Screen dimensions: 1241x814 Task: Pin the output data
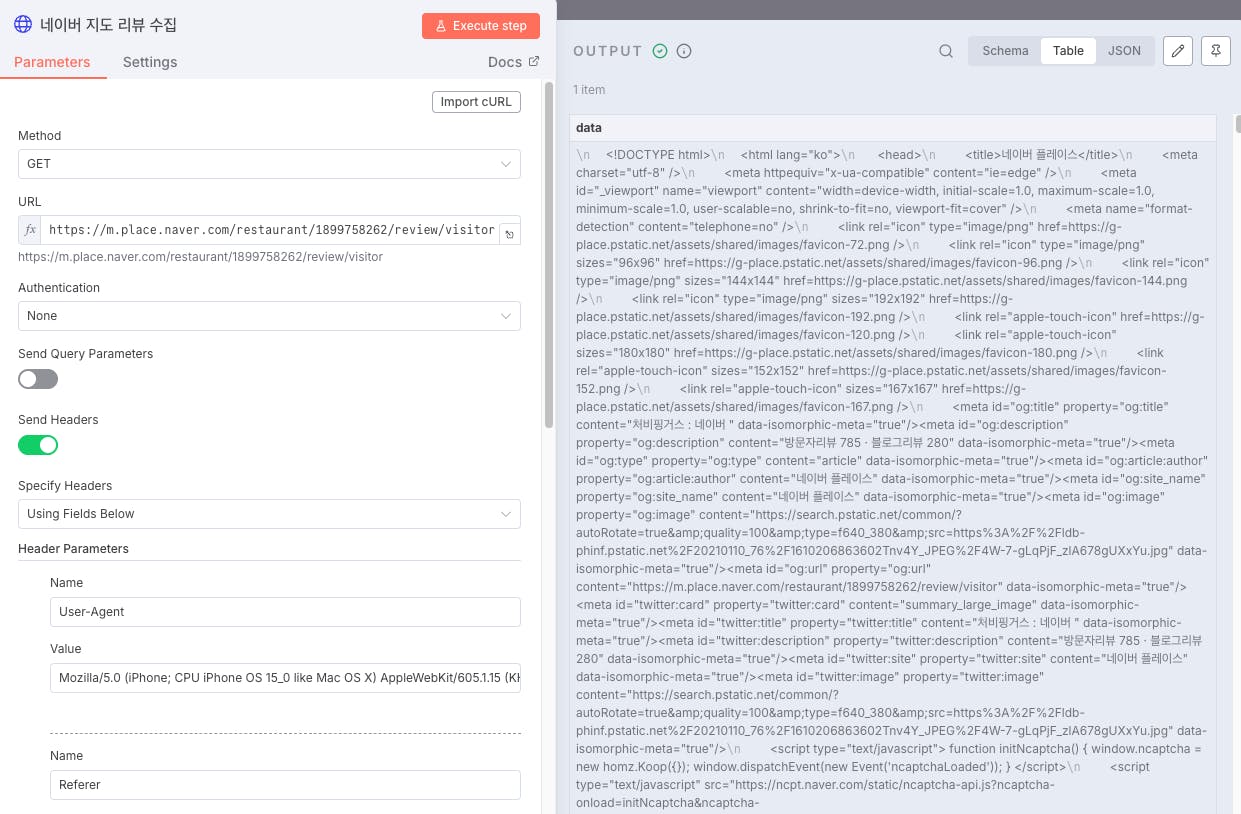tap(1216, 51)
